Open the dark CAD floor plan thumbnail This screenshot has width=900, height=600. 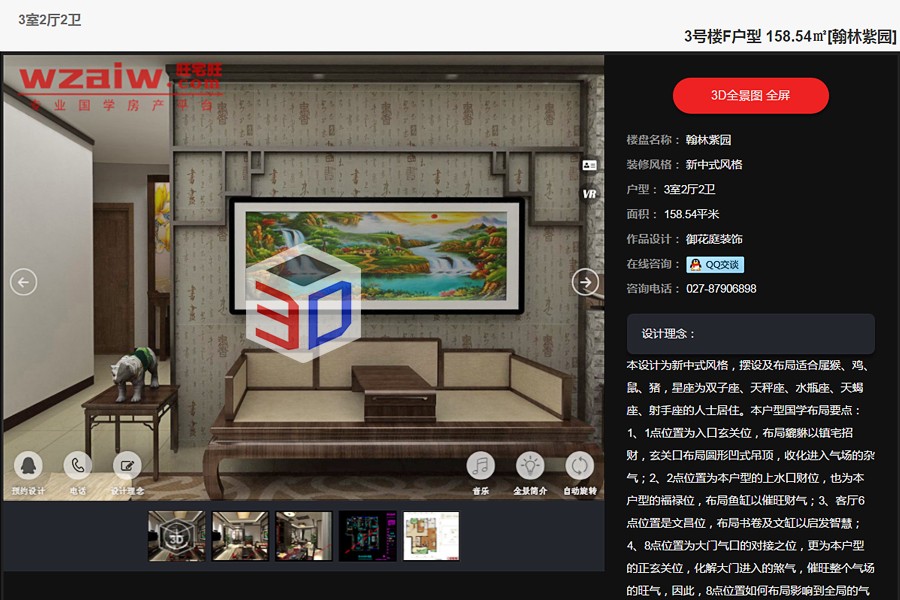pos(367,536)
